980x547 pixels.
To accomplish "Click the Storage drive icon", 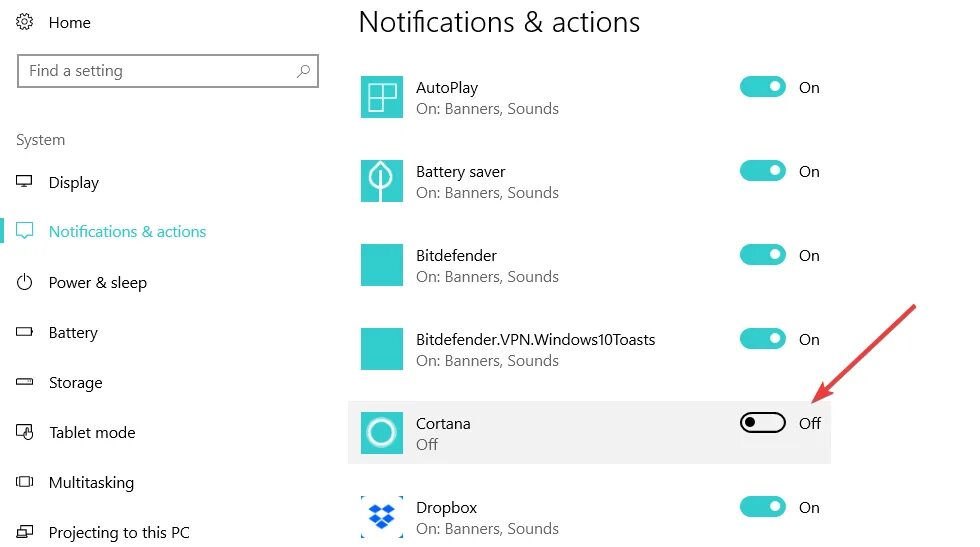I will coord(24,382).
